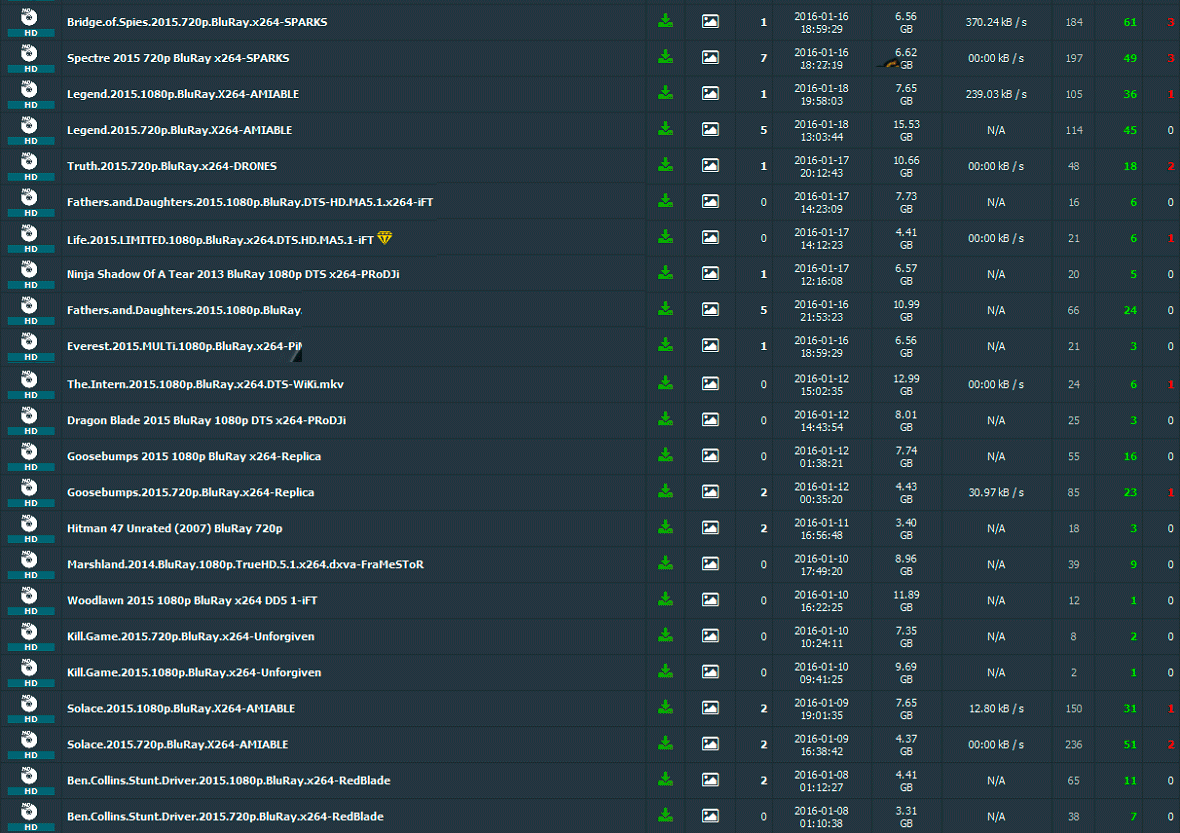Image resolution: width=1180 pixels, height=833 pixels.
Task: Download Bridge.of.Spies.2015.720p torrent via green arrow
Action: point(665,21)
